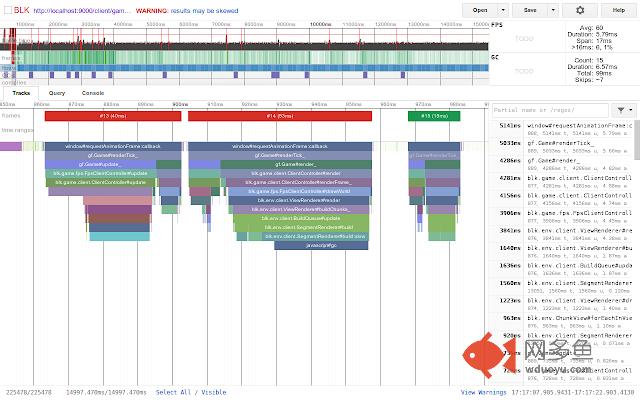Click the FPS Avg: 69 statistic
This screenshot has height=400, width=640.
point(591,28)
